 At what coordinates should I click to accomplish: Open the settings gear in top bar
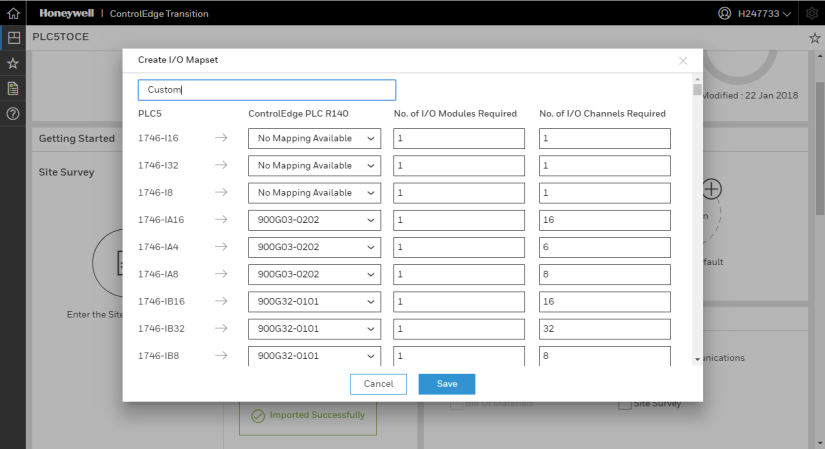(812, 13)
